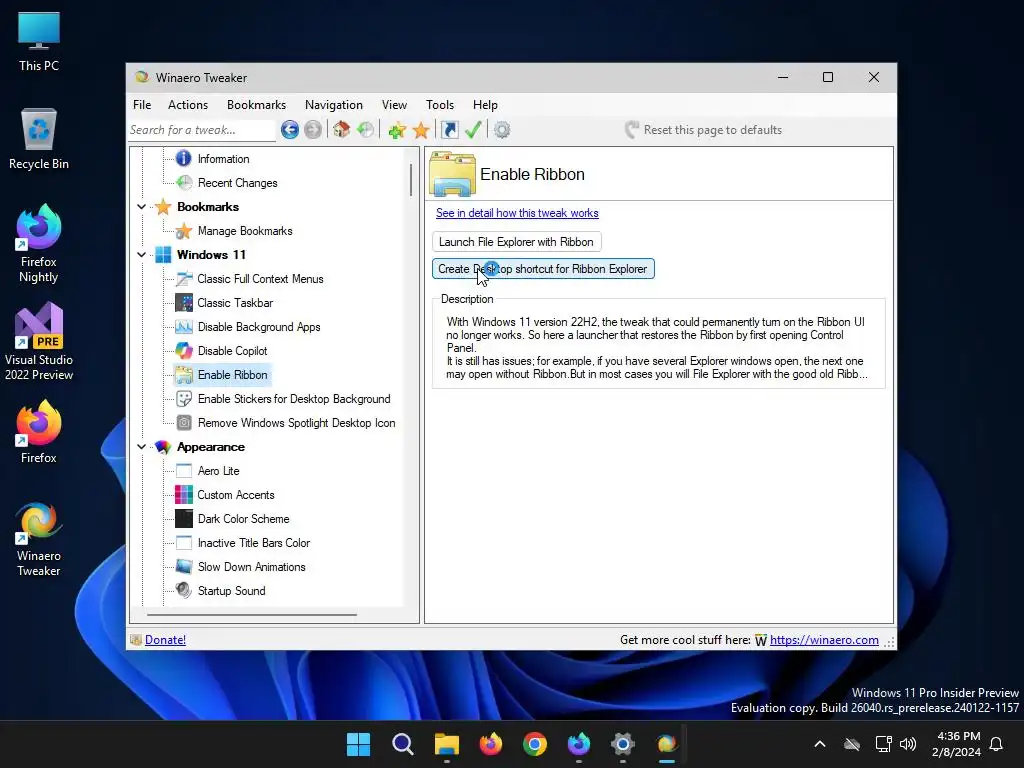Open the Navigation menu
Screen dimensions: 1024x768
[333, 104]
